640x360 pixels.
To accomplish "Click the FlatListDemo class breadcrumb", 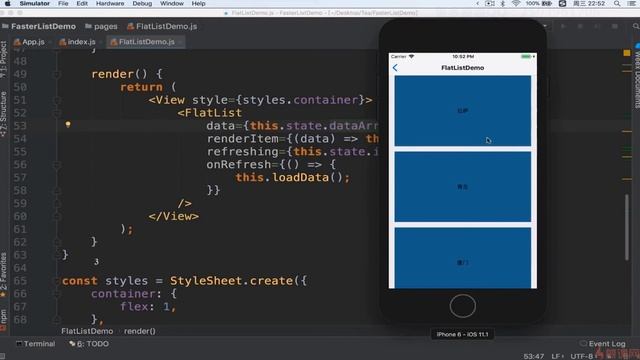I will coord(87,331).
